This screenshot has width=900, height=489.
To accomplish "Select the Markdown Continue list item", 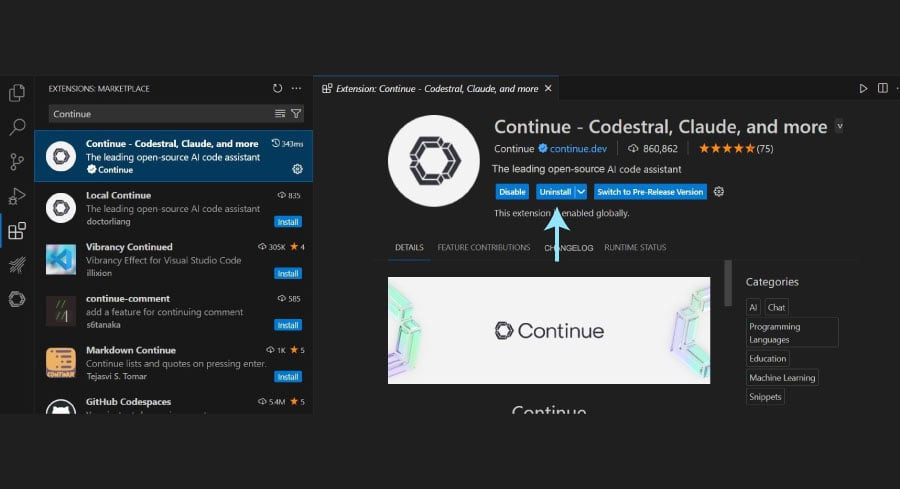I will point(173,363).
